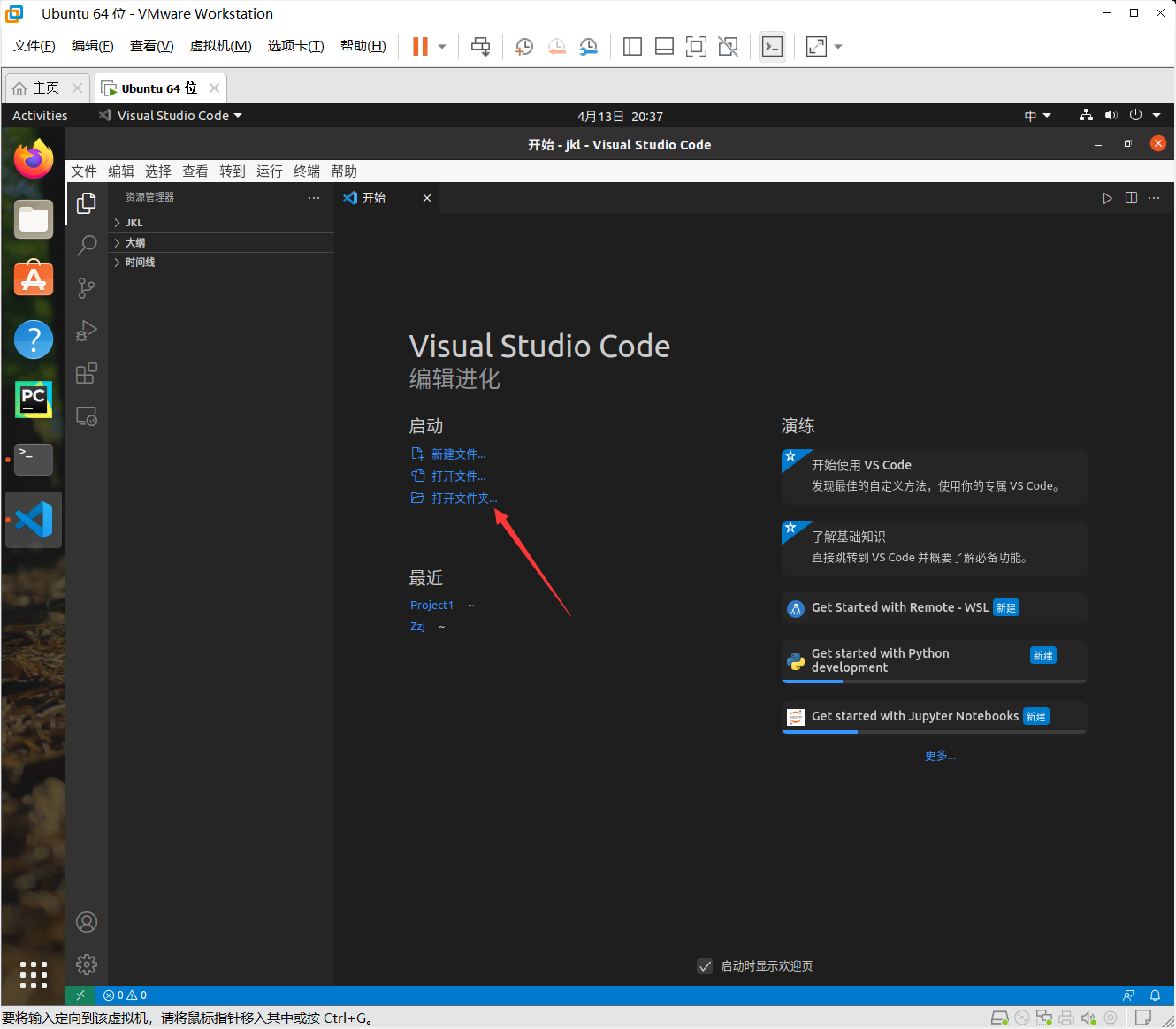
Task: Open the Accounts icon in activity bar
Action: pyautogui.click(x=87, y=922)
